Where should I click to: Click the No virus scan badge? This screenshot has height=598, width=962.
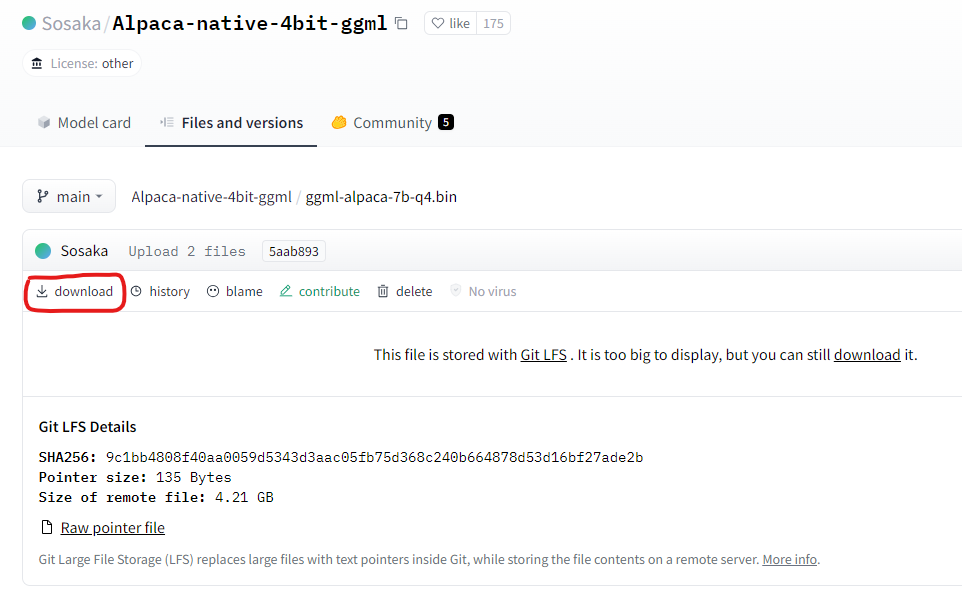point(483,291)
